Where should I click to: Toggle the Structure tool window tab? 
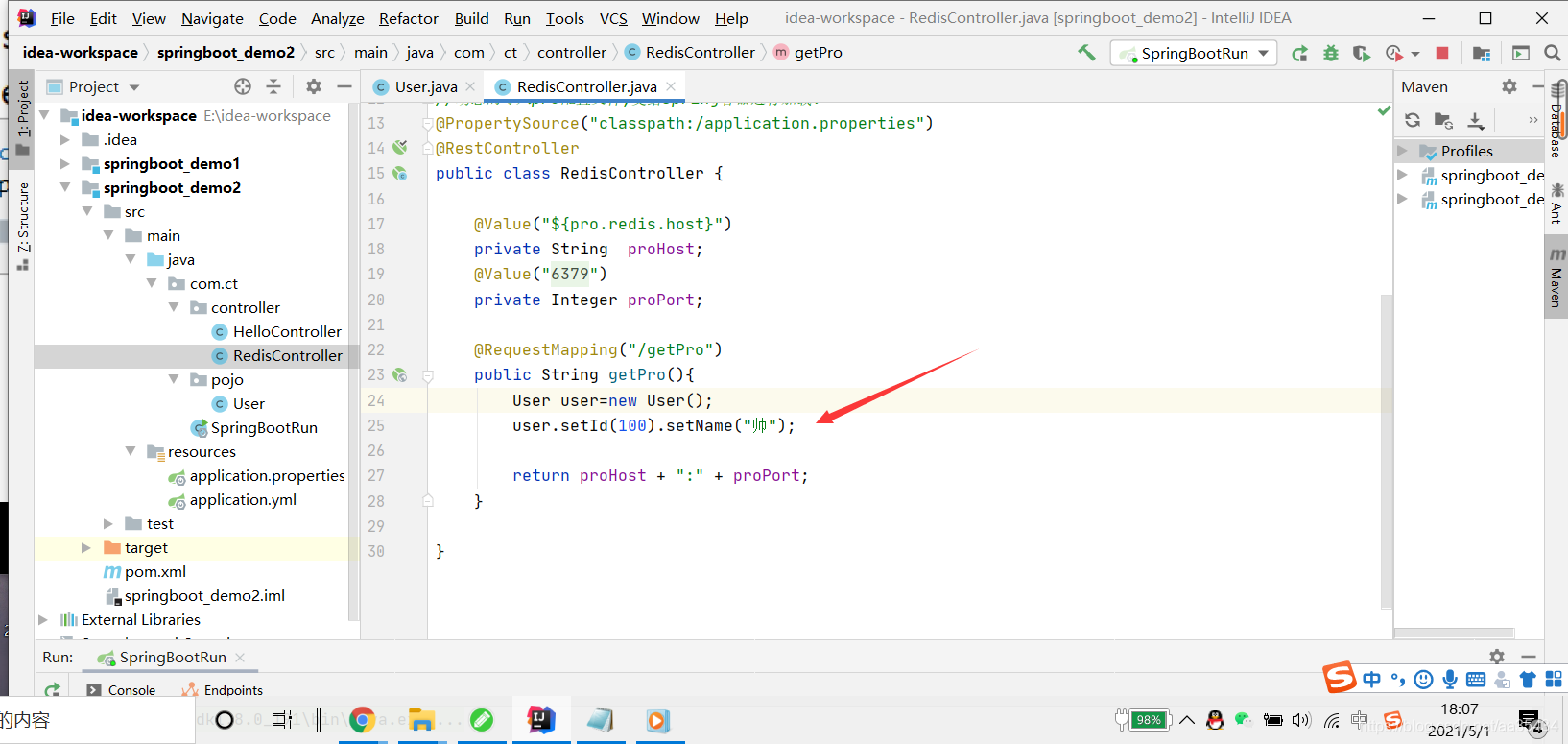click(23, 225)
